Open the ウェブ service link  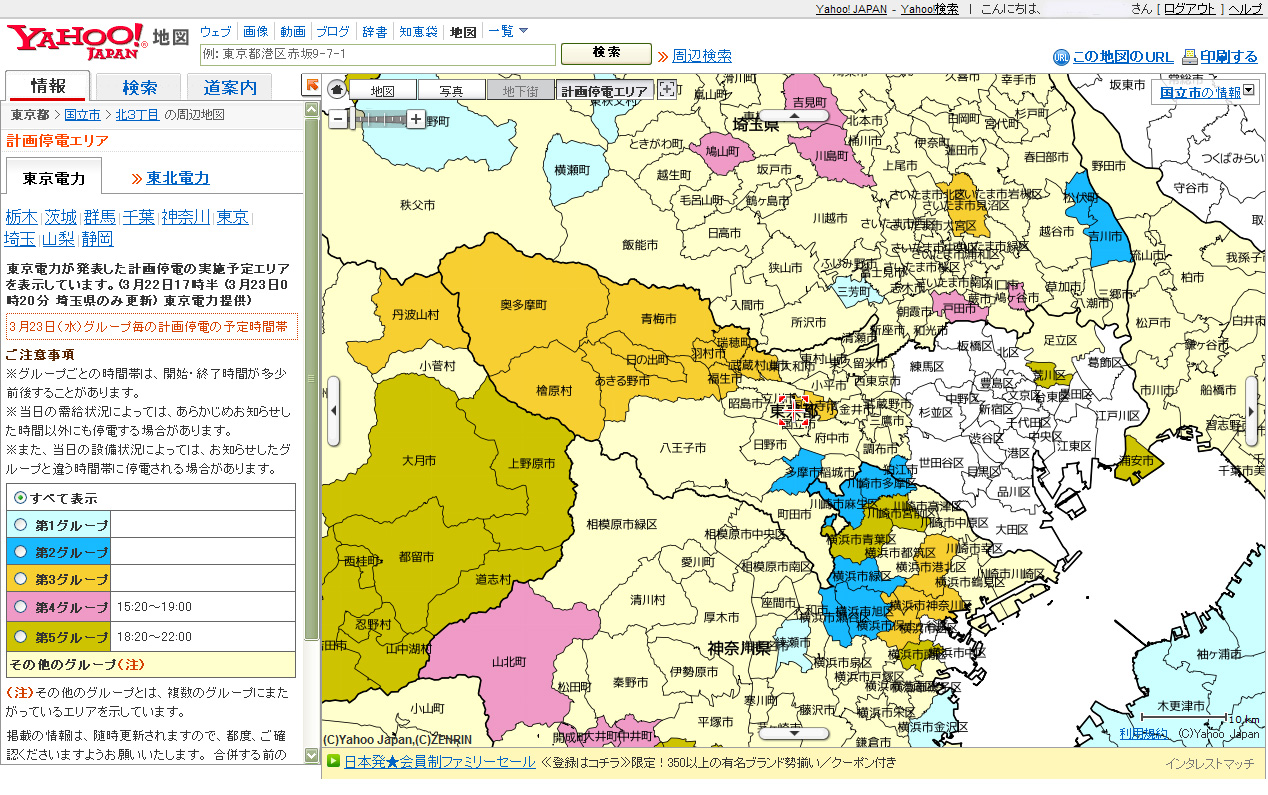click(215, 31)
